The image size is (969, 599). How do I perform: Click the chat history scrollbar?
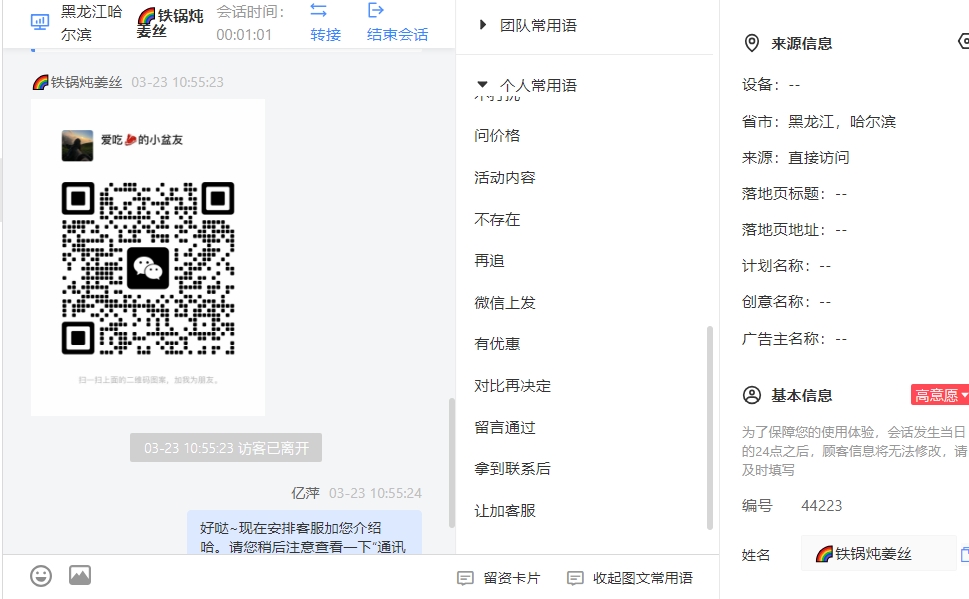(x=452, y=463)
